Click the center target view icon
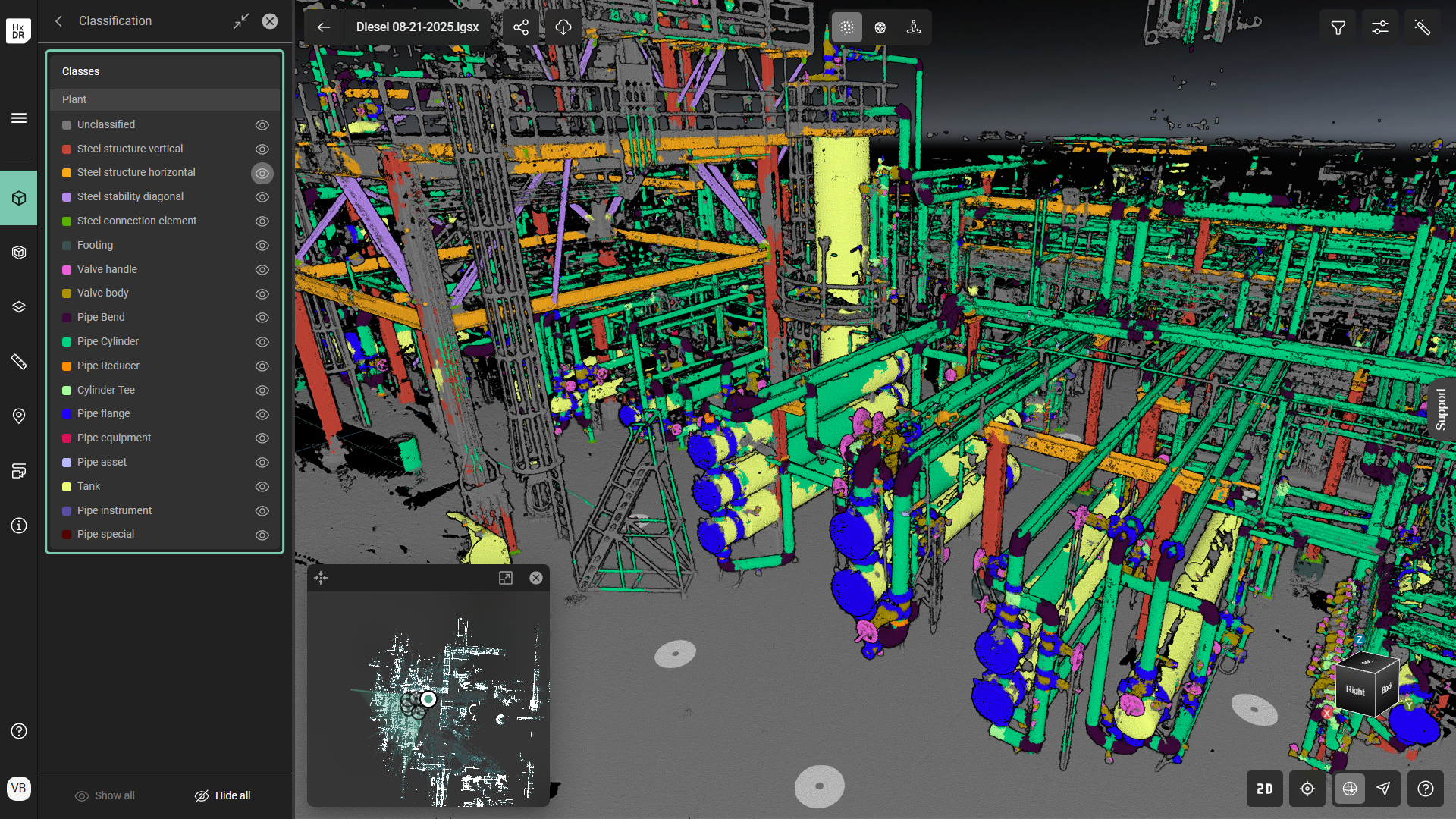Screen dimensions: 1456x819 tap(1307, 789)
